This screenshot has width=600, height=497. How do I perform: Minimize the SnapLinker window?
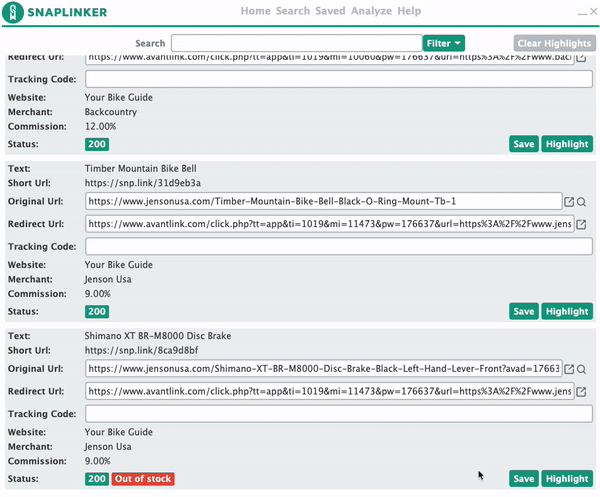(x=582, y=13)
